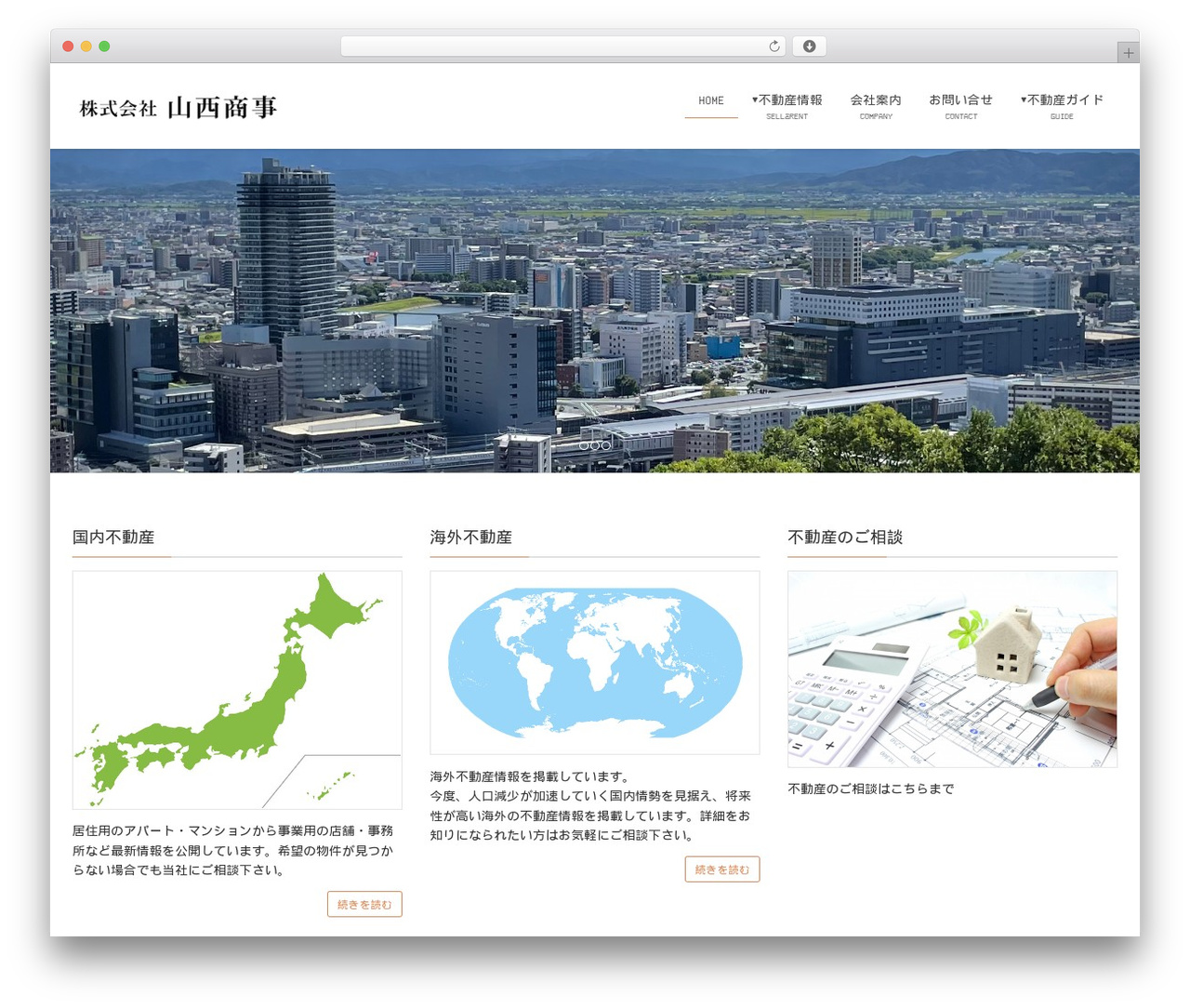Open the calculator and house model photo
Image resolution: width=1190 pixels, height=1008 pixels.
(x=953, y=670)
